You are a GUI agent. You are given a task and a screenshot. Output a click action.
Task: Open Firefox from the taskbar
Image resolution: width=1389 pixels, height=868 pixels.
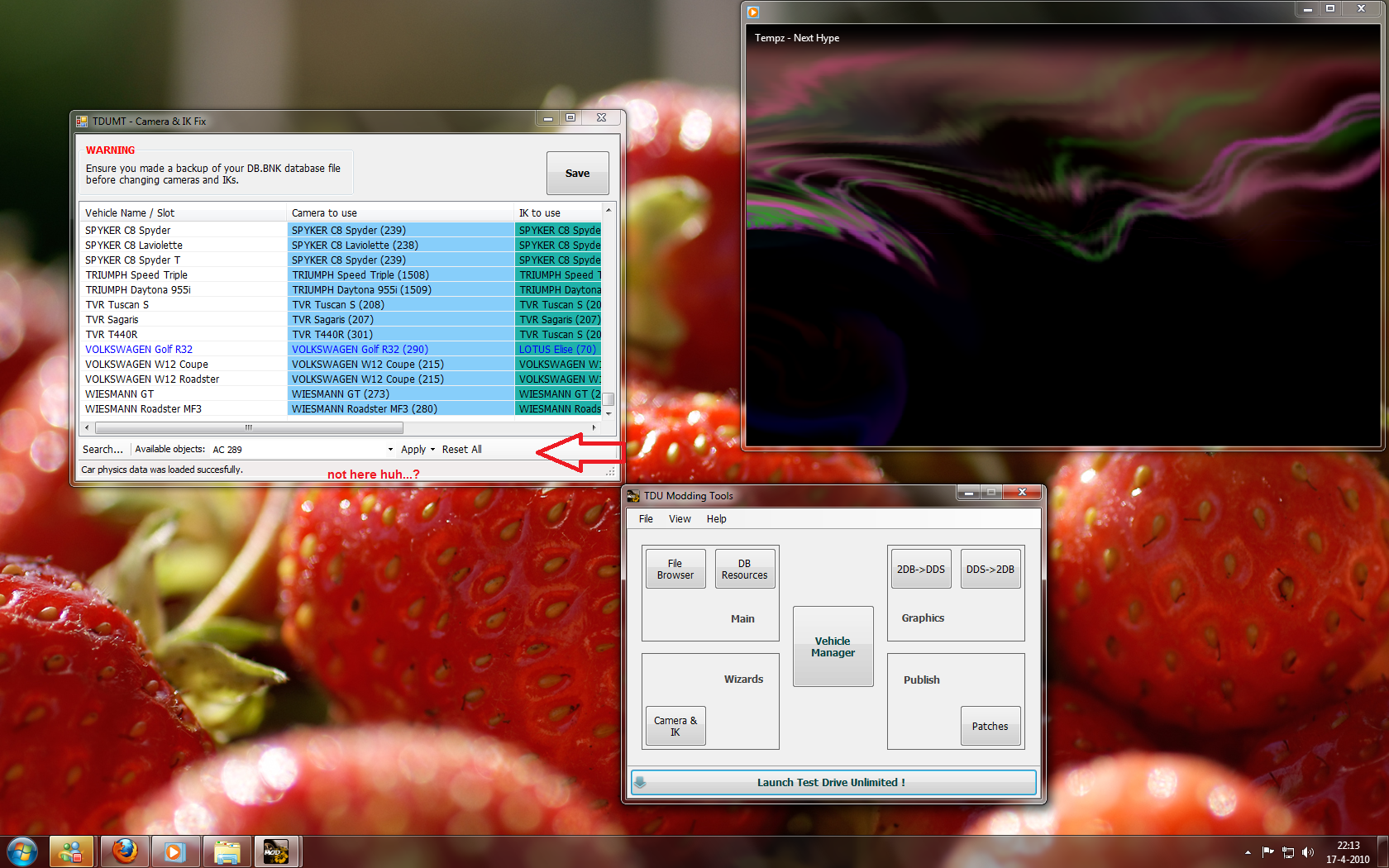pyautogui.click(x=125, y=851)
